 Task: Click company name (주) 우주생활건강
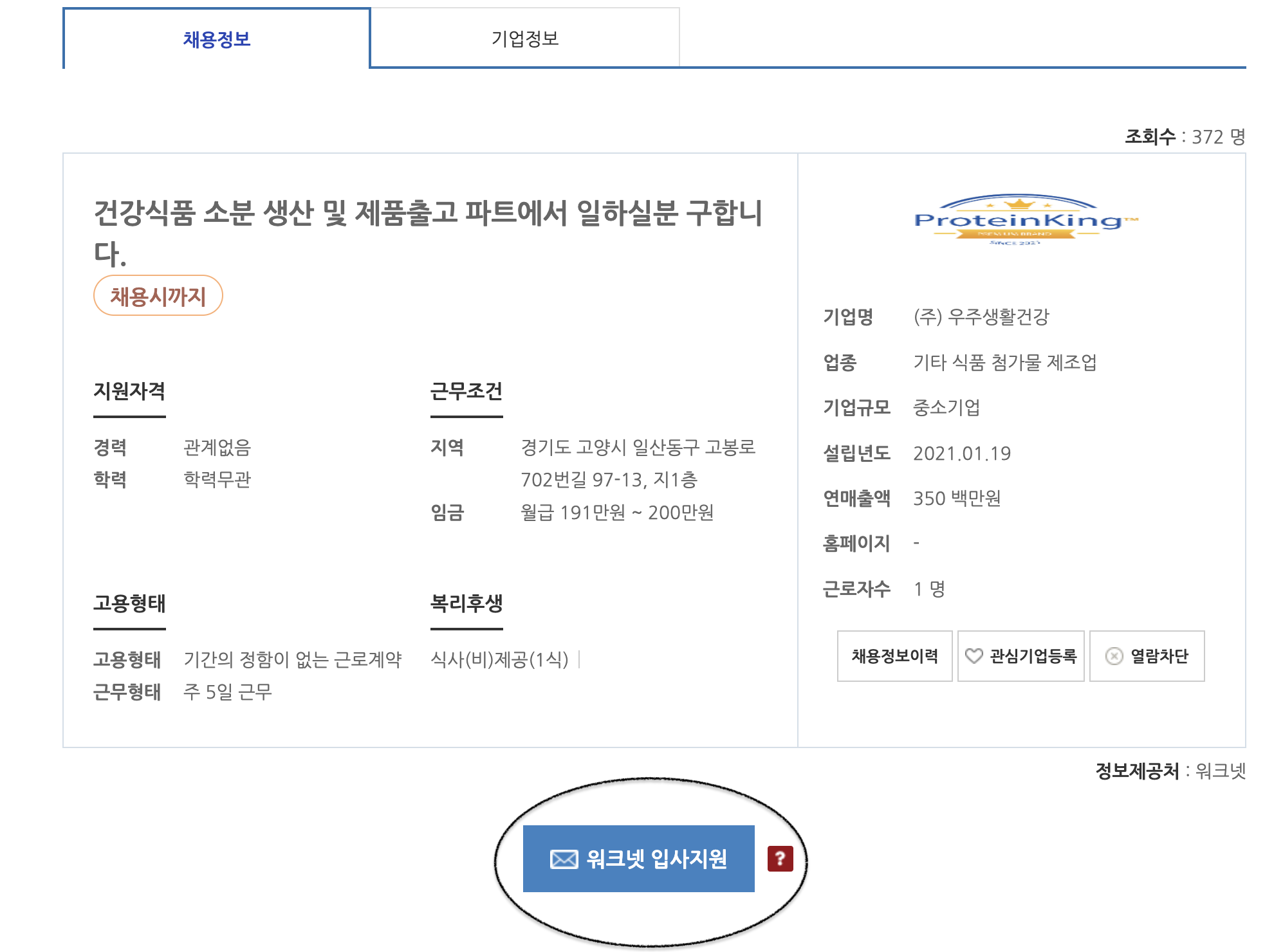point(981,316)
